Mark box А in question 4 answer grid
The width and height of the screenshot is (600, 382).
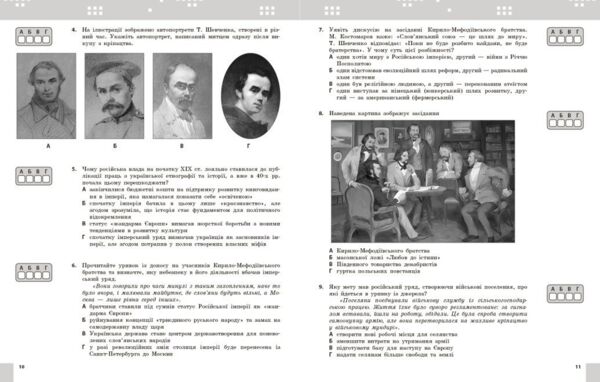pos(22,39)
